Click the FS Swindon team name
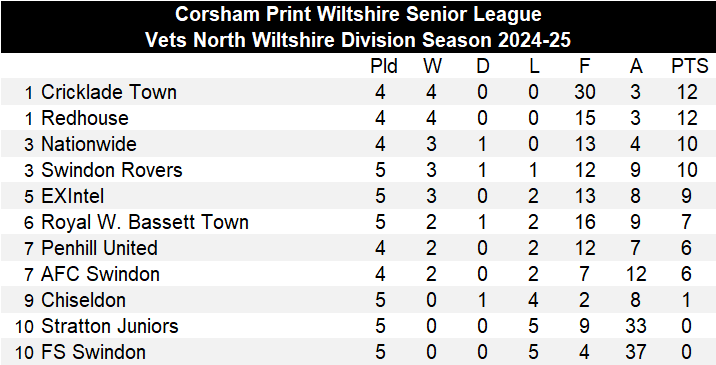Viewport: 716px width, 365px height. [x=93, y=353]
